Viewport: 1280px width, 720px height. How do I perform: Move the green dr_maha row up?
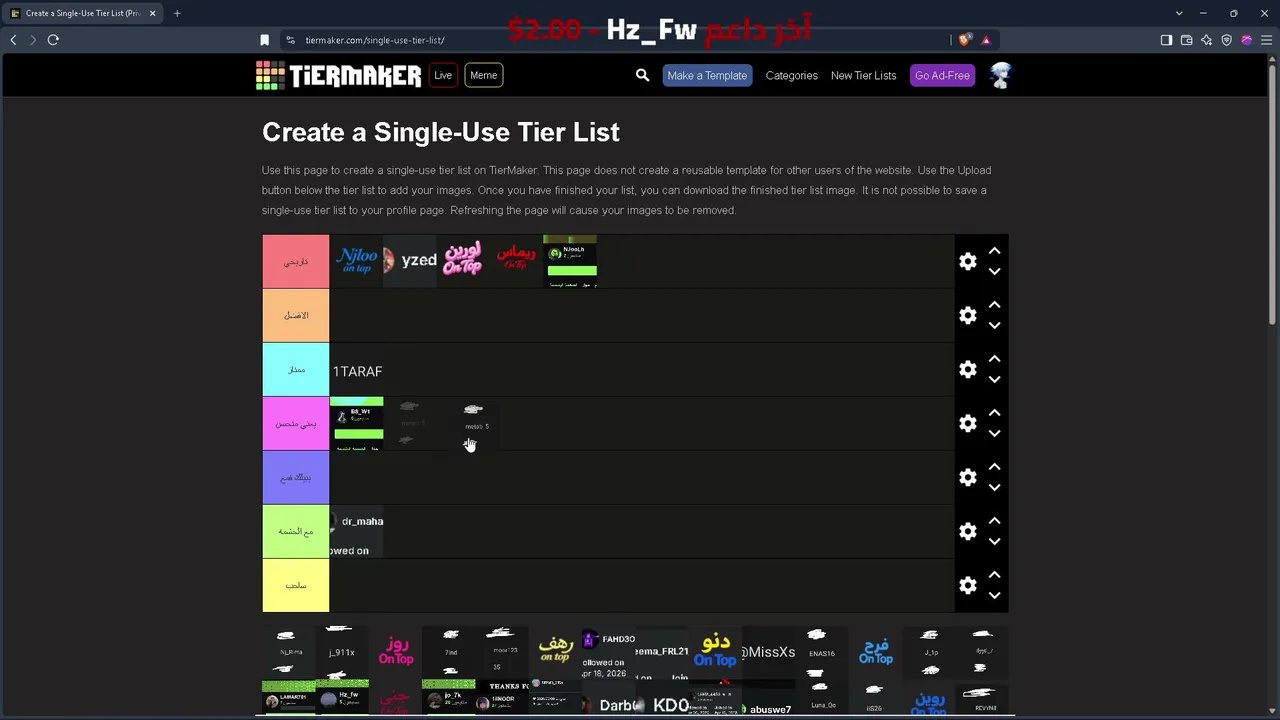pyautogui.click(x=994, y=521)
